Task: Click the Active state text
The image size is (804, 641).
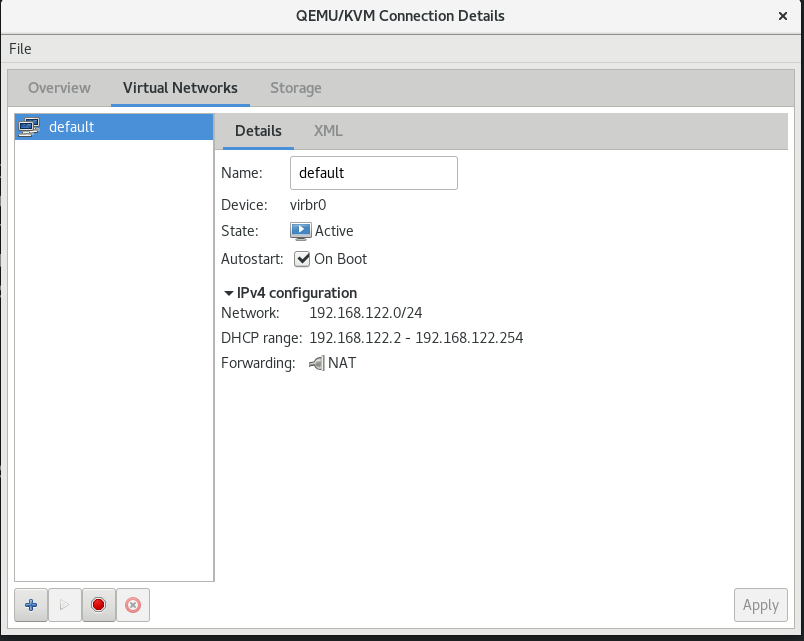Action: [x=334, y=231]
